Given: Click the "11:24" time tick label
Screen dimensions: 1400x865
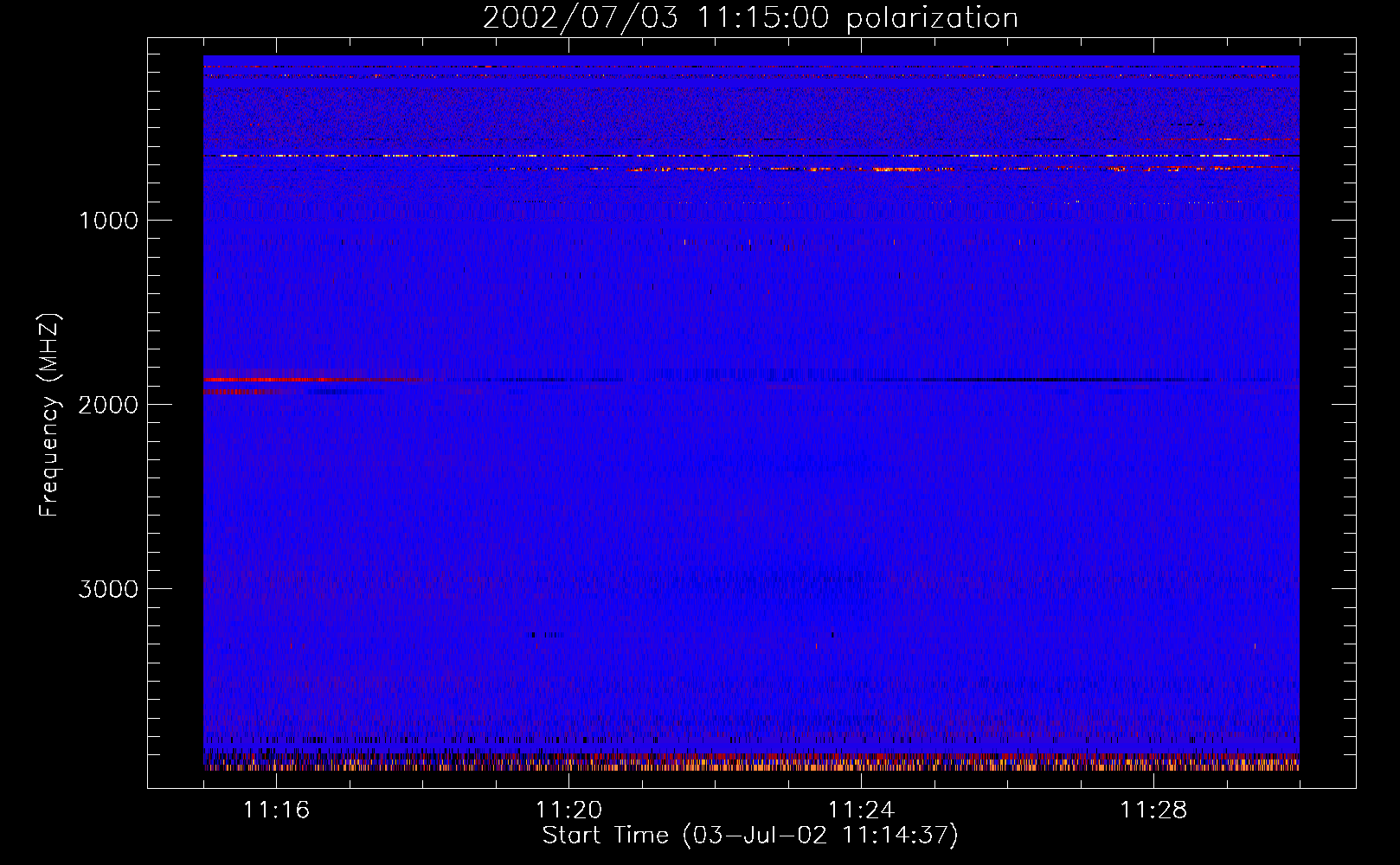Looking at the screenshot, I should (861, 810).
